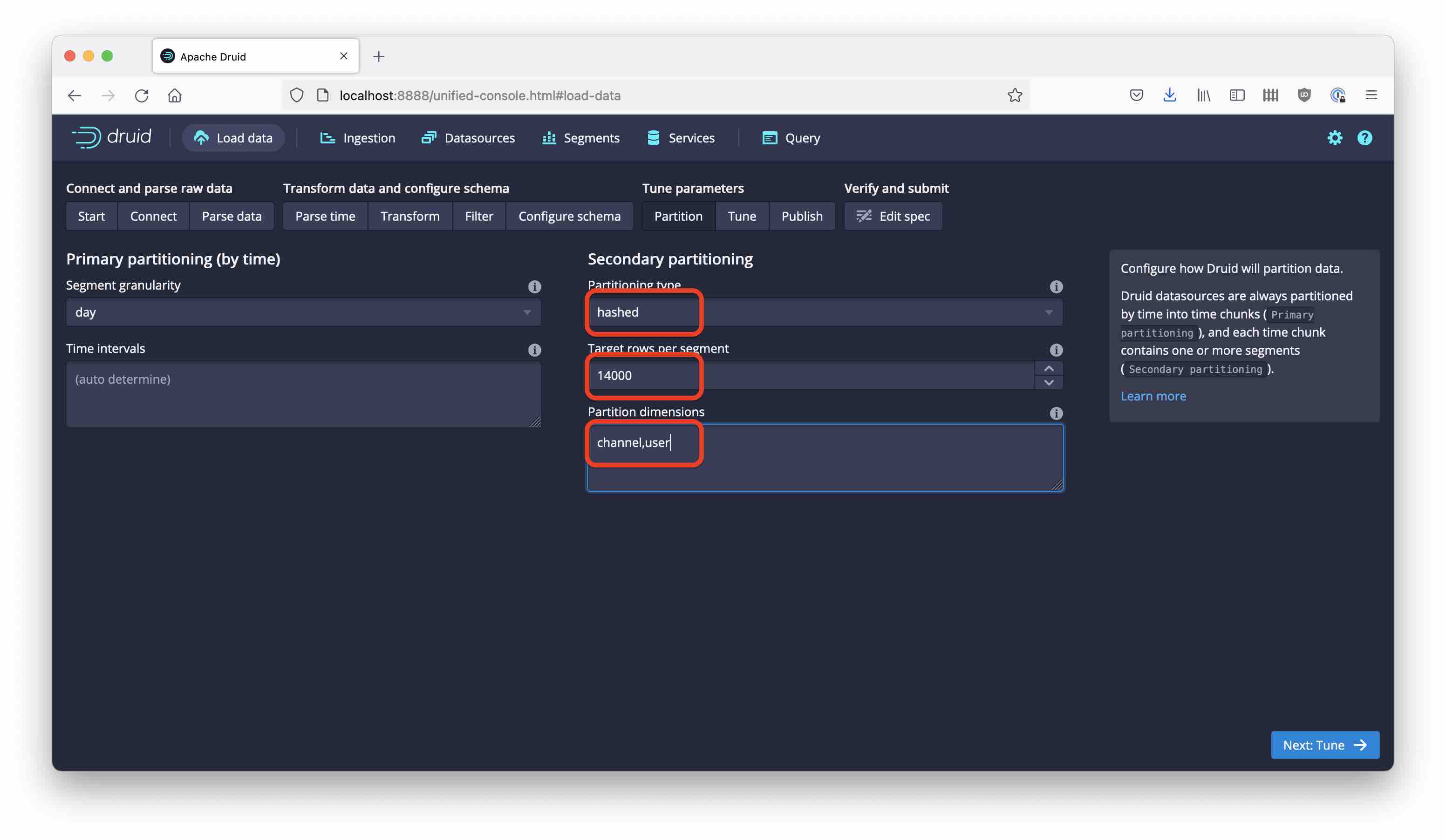Image resolution: width=1446 pixels, height=840 pixels.
Task: Click the target rows increment stepper
Action: [x=1049, y=368]
